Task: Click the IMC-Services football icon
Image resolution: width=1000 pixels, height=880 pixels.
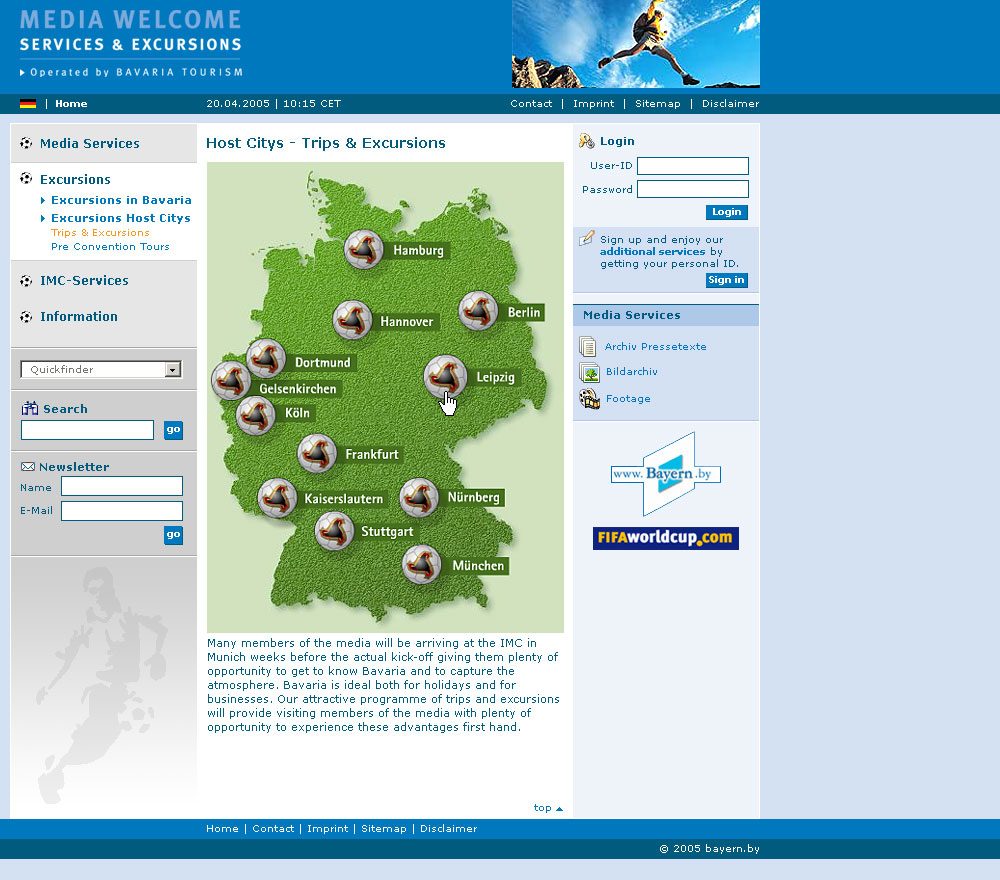Action: click(24, 281)
